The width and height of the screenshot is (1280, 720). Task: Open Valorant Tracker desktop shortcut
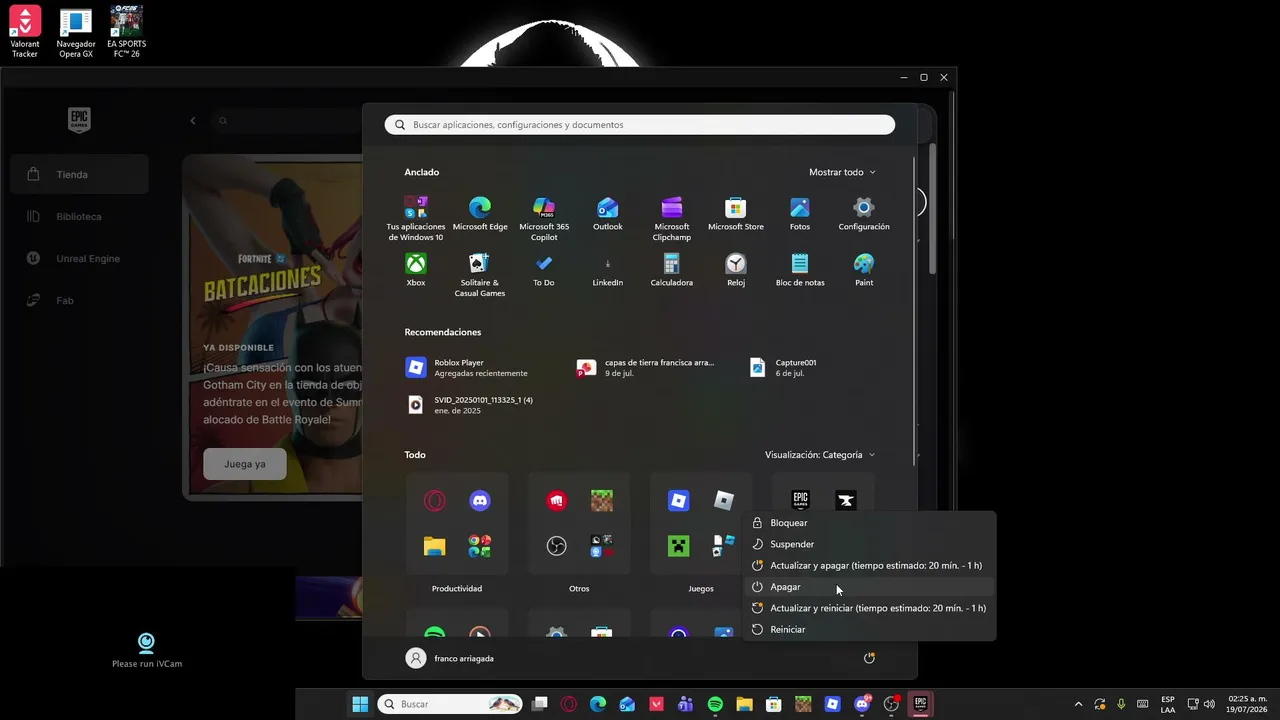pos(25,32)
